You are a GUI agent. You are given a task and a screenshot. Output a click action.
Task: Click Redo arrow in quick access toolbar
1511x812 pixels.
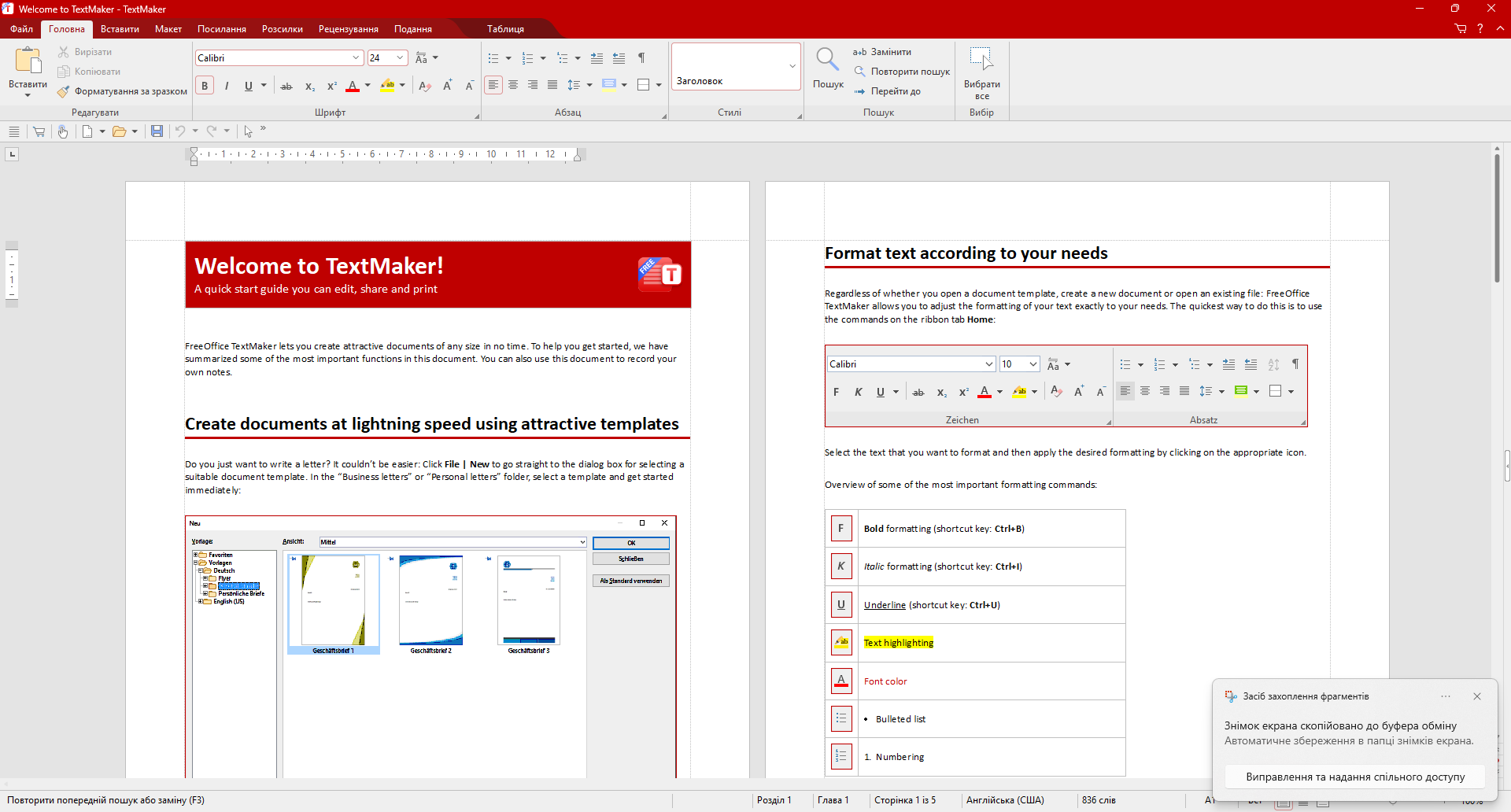tap(212, 131)
